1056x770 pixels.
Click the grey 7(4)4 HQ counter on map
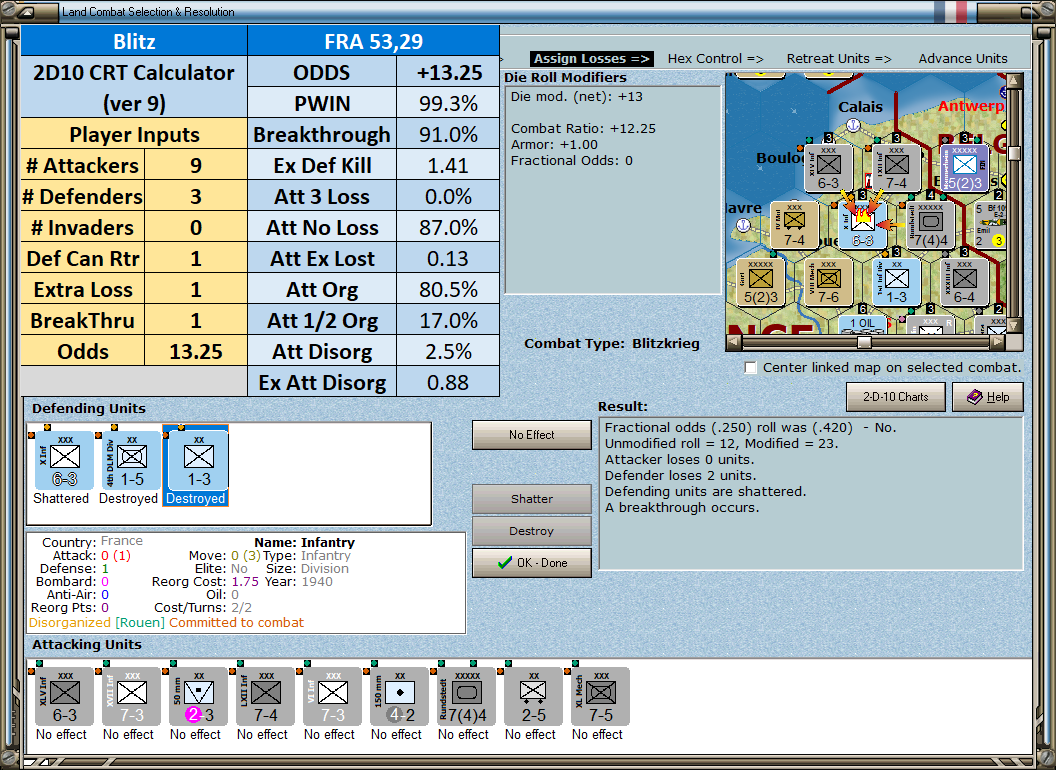click(931, 224)
